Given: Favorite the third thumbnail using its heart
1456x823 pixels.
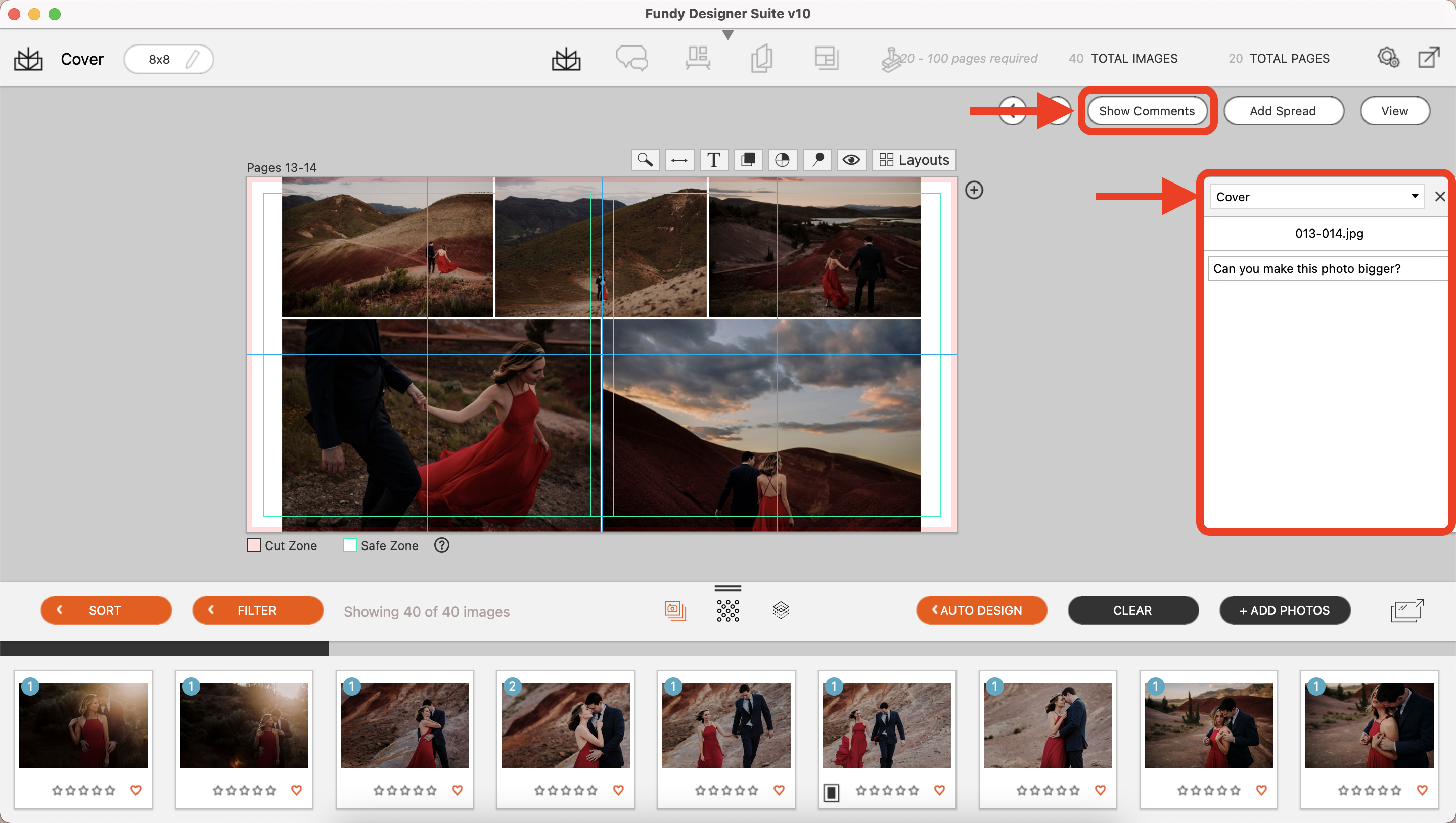Looking at the screenshot, I should click(x=457, y=790).
